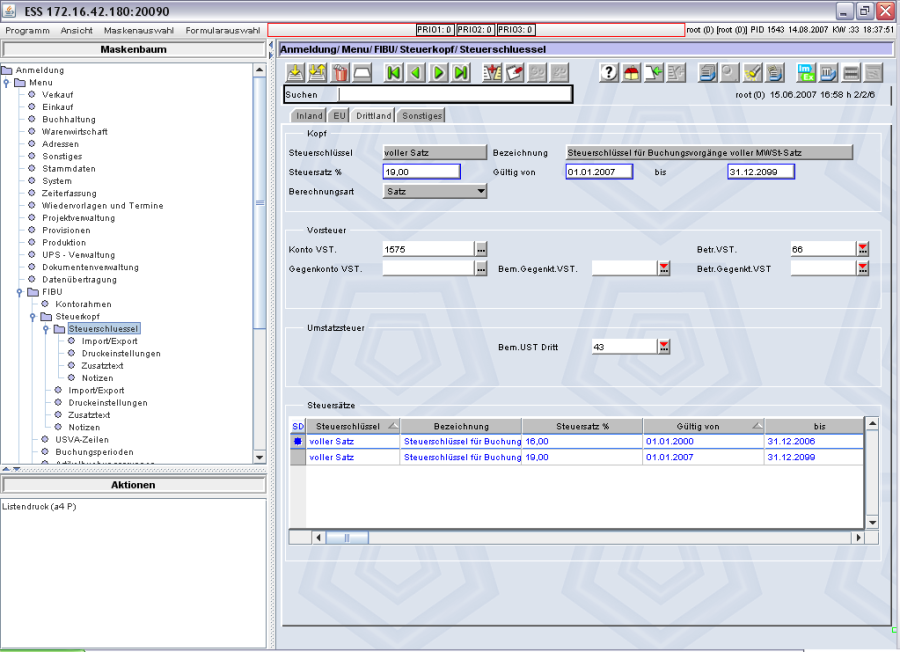Click the Steuersatz % column header
The width and height of the screenshot is (900, 652).
click(x=582, y=426)
